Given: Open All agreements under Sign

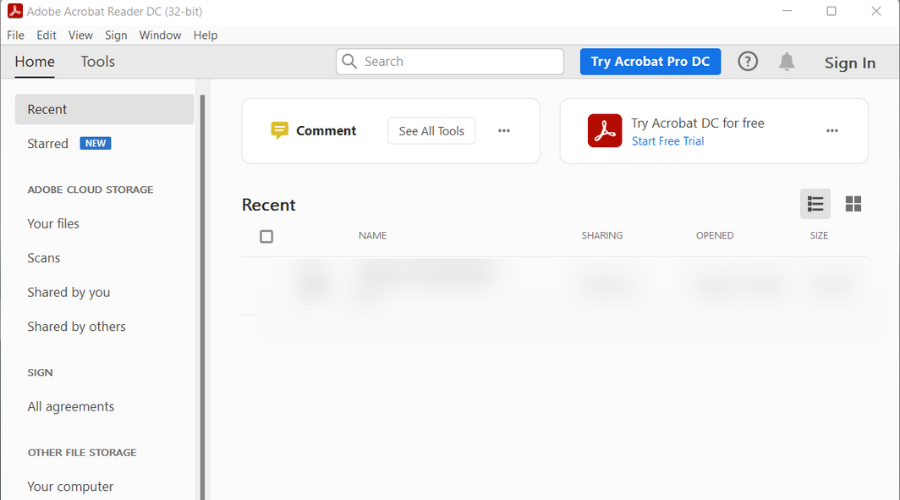Looking at the screenshot, I should pyautogui.click(x=71, y=407).
